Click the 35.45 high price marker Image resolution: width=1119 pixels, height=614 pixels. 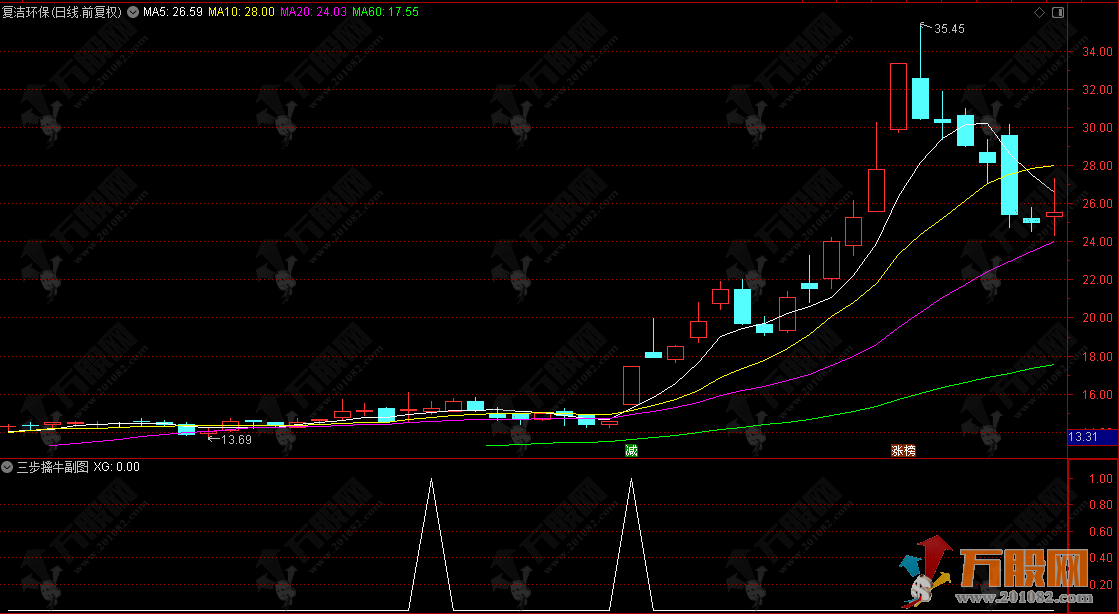click(x=948, y=29)
